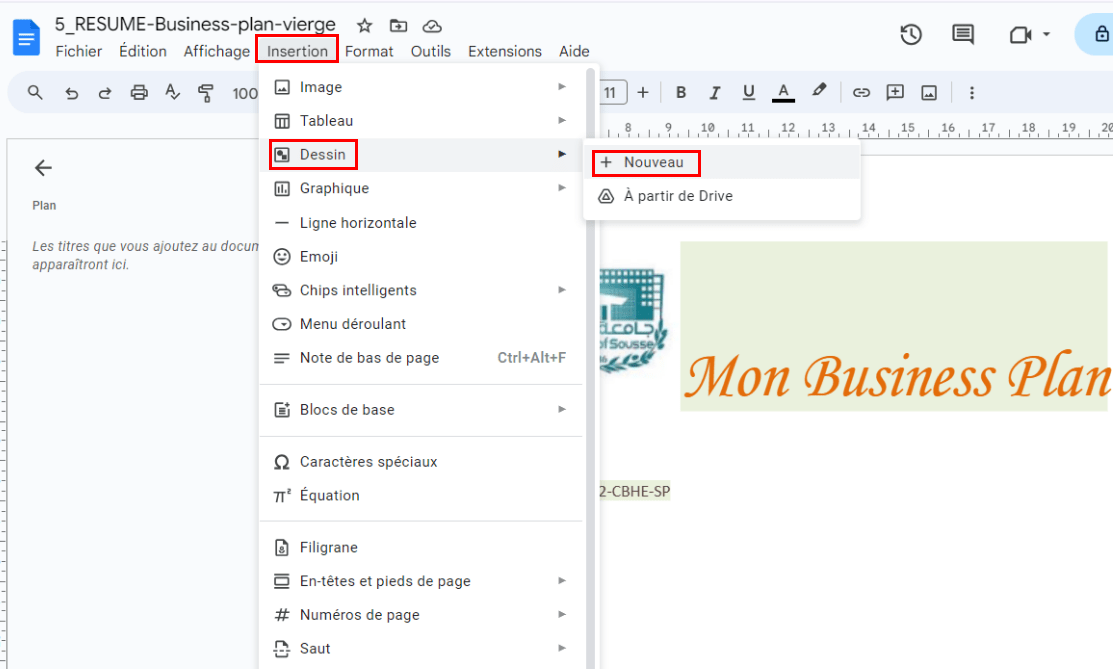Image resolution: width=1113 pixels, height=670 pixels.
Task: Insert an Équation
Action: click(422, 495)
